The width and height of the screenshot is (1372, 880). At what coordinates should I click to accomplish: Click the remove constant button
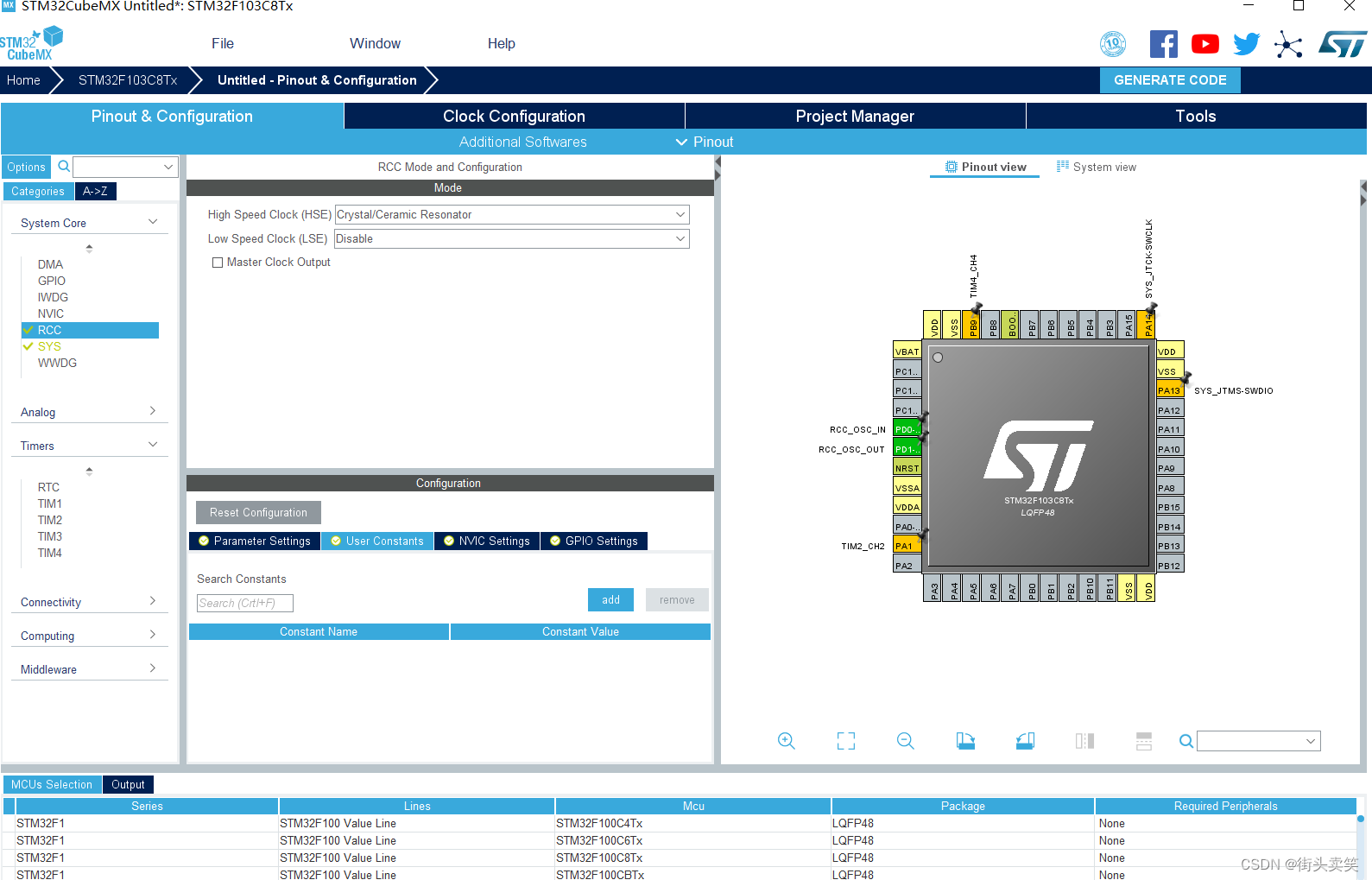[677, 599]
